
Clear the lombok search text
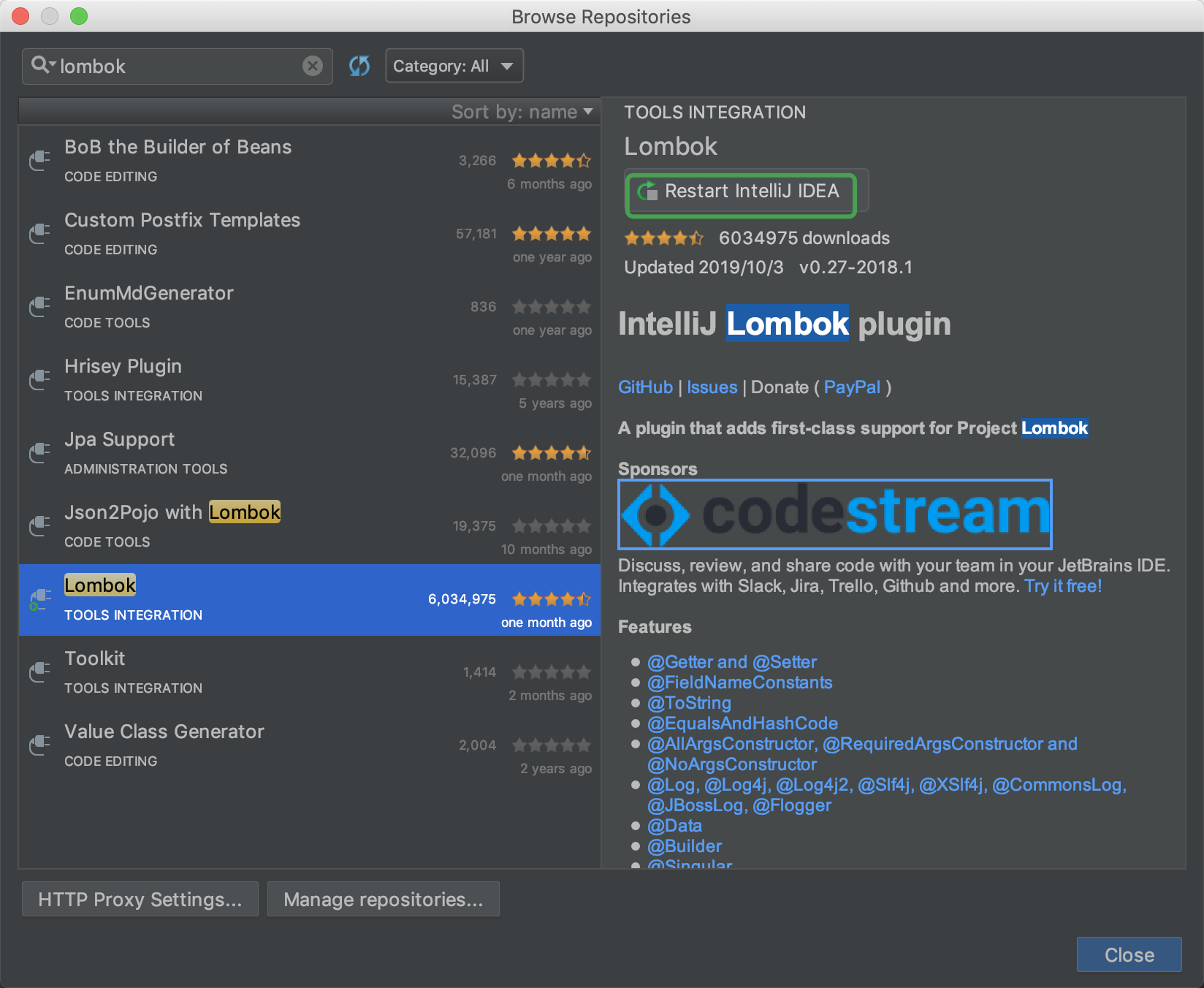(313, 66)
